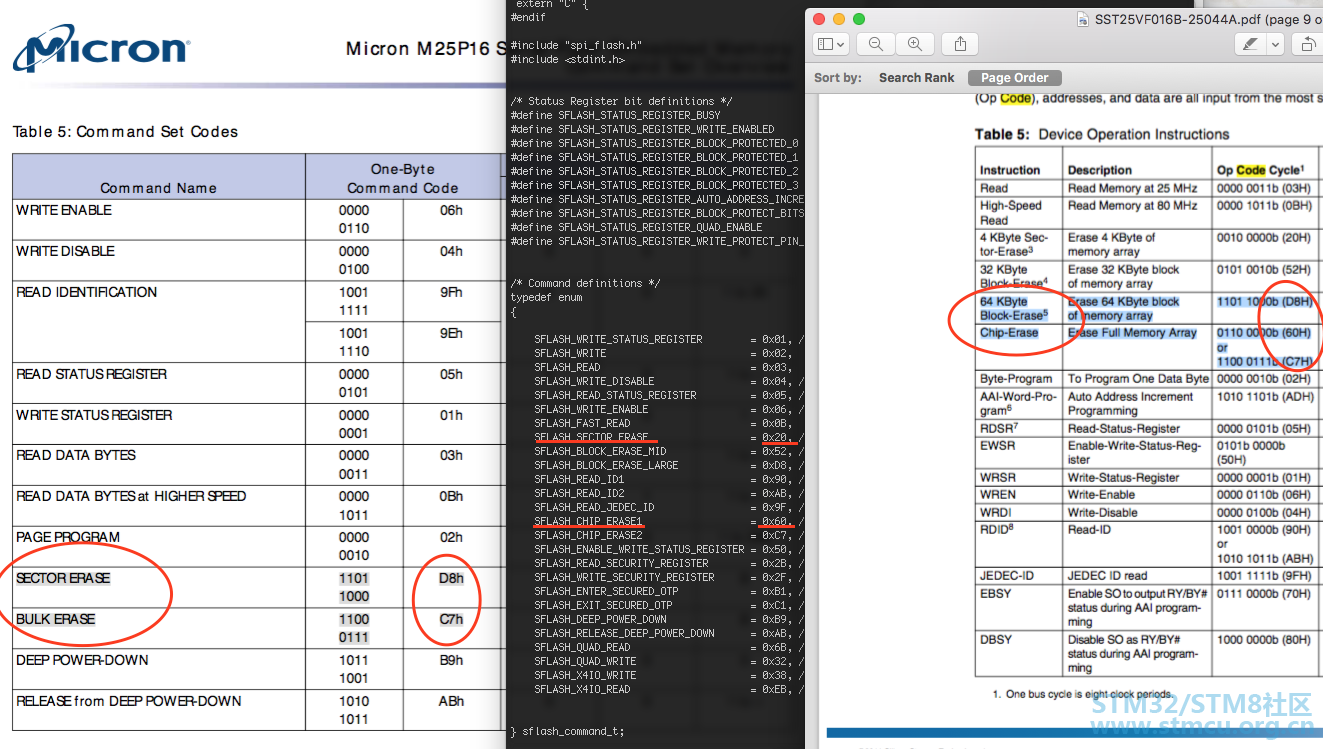Viewport: 1323px width, 749px height.
Task: Click the 0x20 value in code editor
Action: pyautogui.click(x=776, y=437)
